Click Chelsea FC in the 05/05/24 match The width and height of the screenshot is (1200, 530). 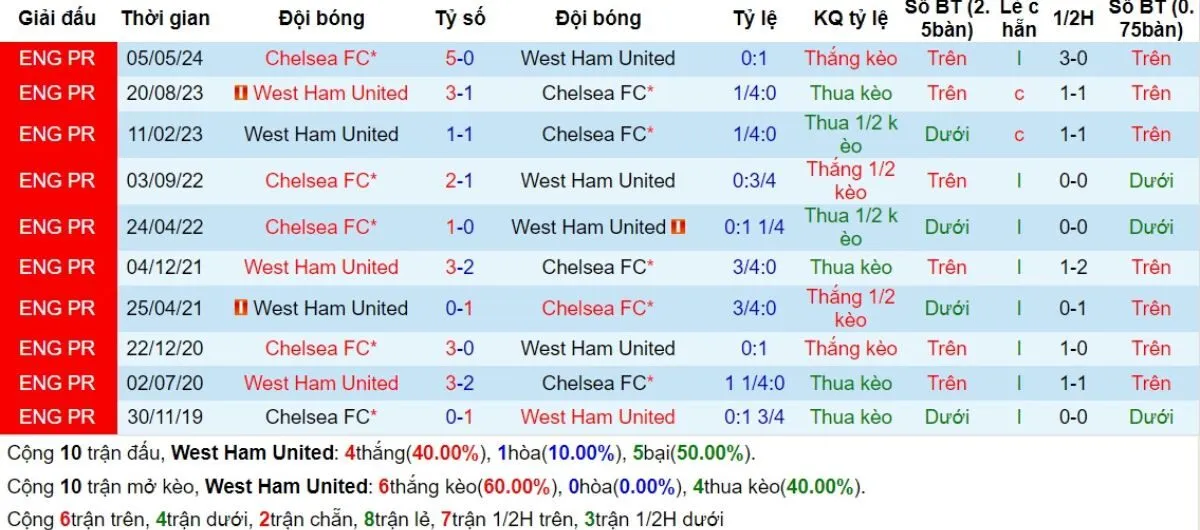321,58
